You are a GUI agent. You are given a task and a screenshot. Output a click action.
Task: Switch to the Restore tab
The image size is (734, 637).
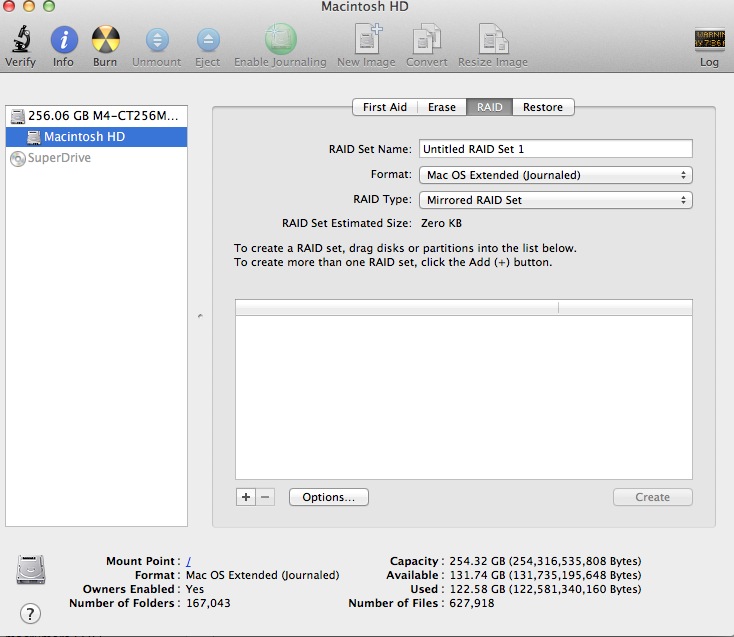[543, 107]
